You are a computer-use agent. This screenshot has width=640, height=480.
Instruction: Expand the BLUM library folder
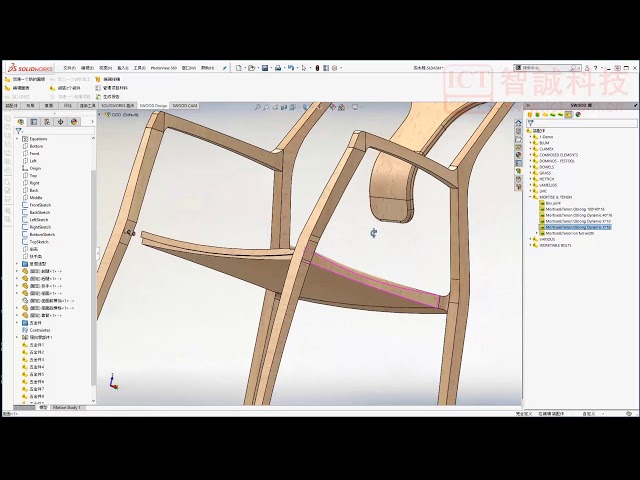[531, 143]
